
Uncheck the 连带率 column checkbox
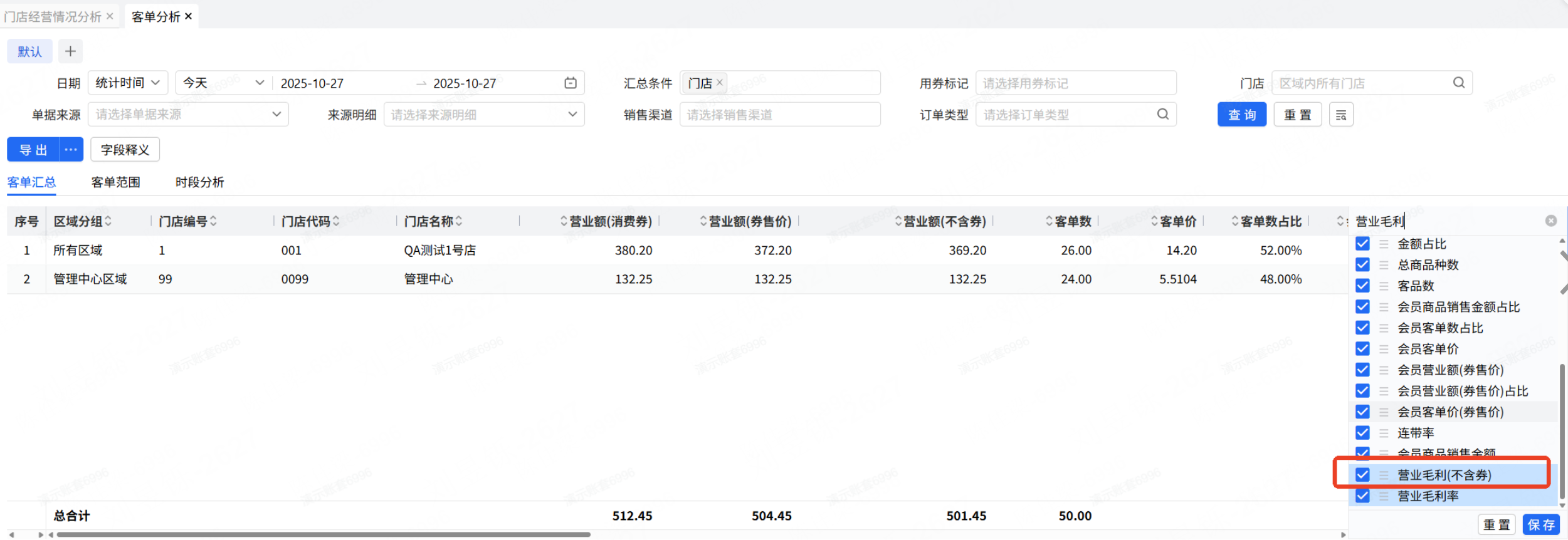coord(1362,433)
